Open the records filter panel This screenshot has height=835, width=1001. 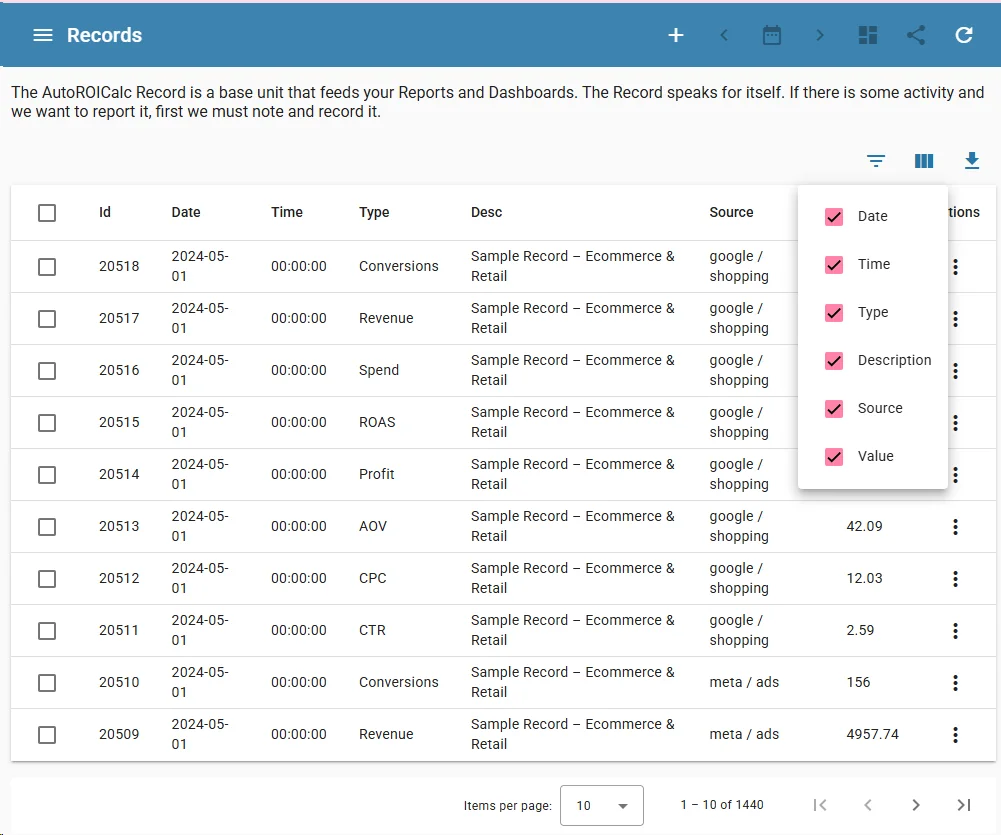(x=875, y=160)
